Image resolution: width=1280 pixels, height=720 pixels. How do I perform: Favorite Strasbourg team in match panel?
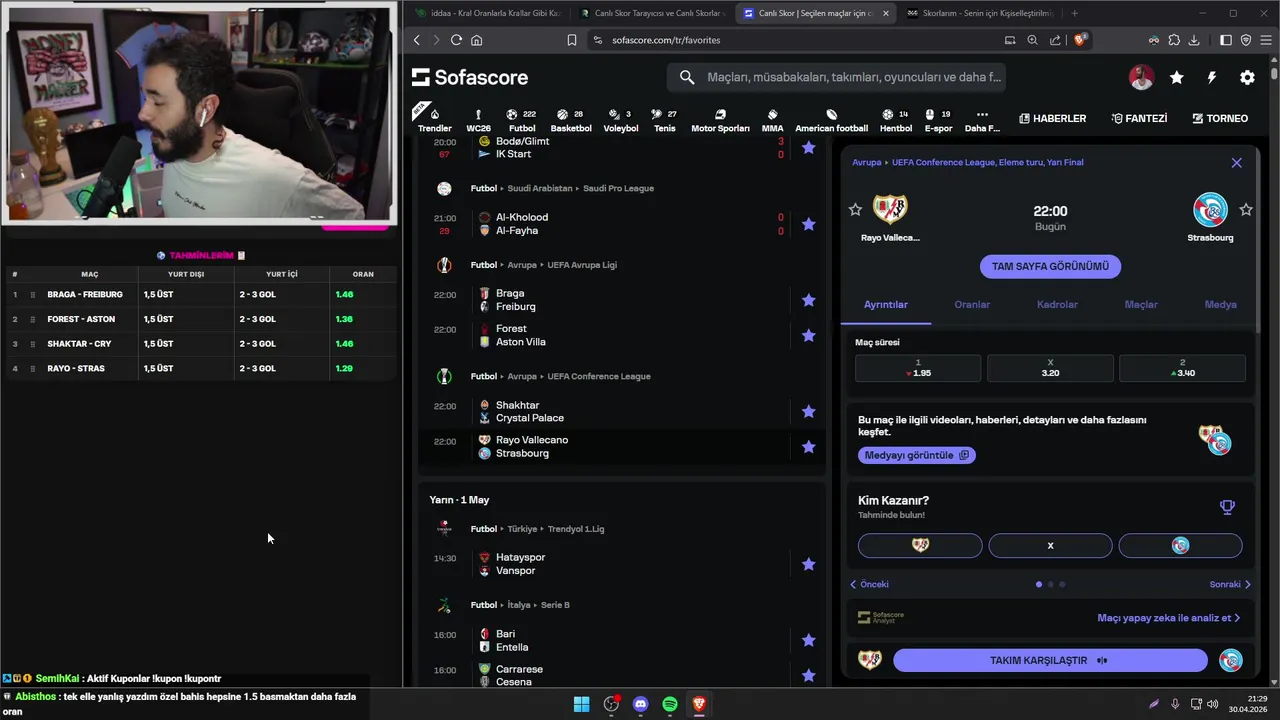(x=1246, y=209)
